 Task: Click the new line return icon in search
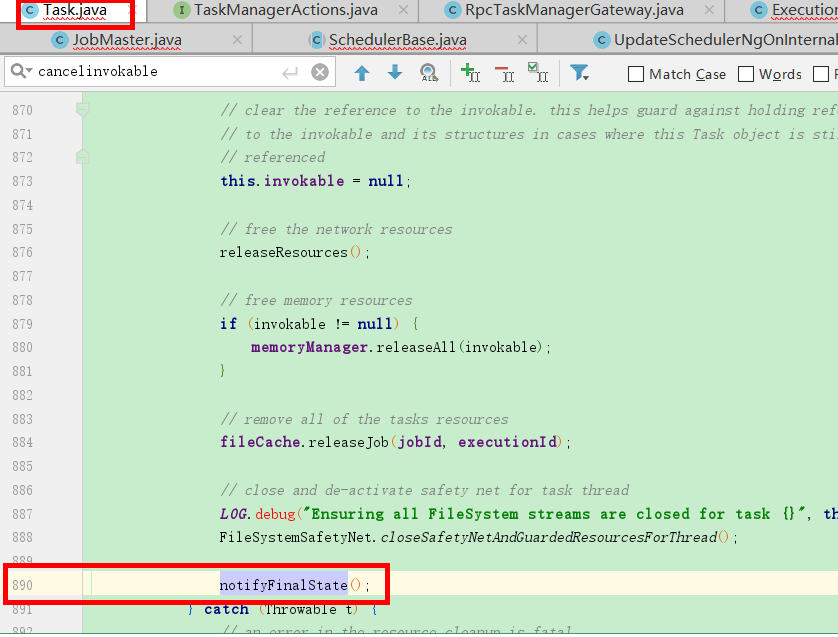coord(290,72)
